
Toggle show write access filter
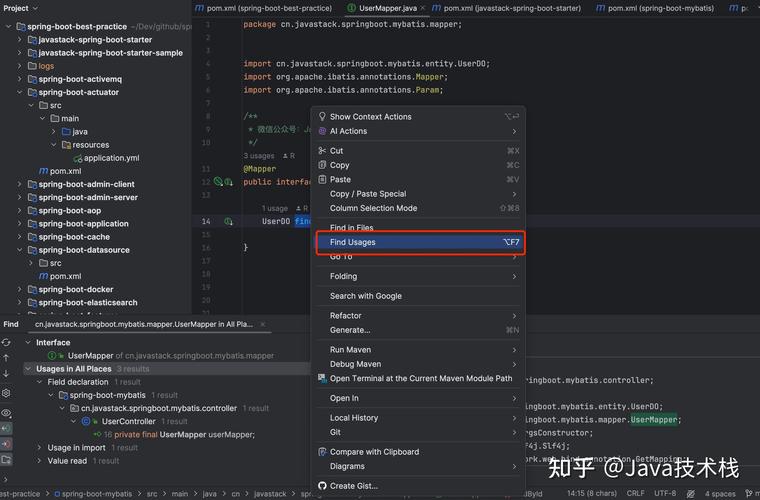(6, 444)
